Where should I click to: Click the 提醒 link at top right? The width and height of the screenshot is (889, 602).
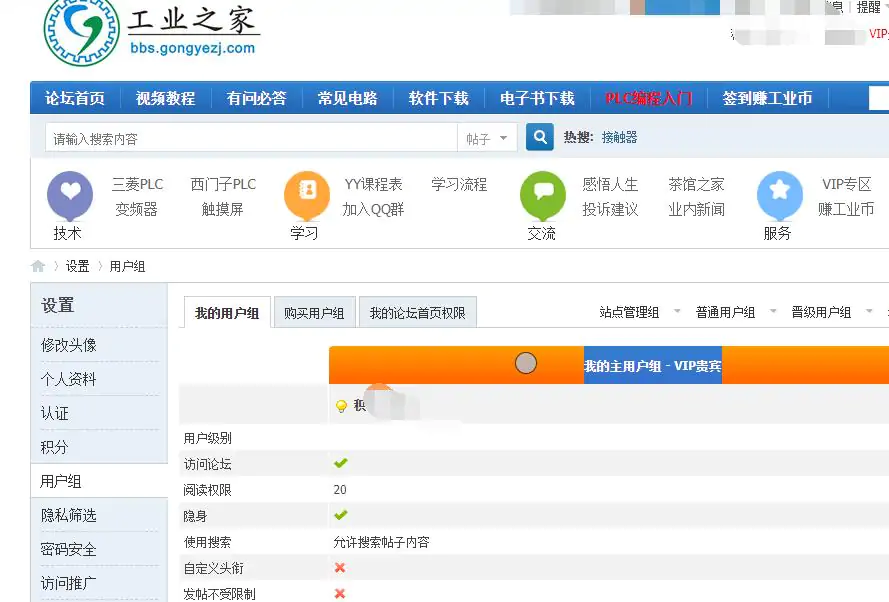coord(868,7)
